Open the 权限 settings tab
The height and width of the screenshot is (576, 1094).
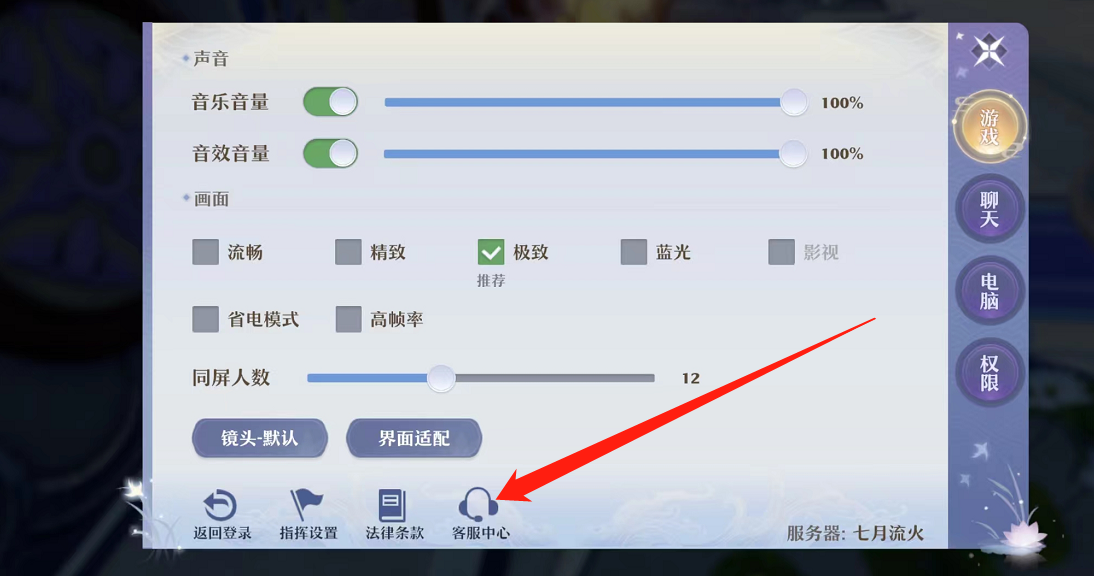click(989, 373)
